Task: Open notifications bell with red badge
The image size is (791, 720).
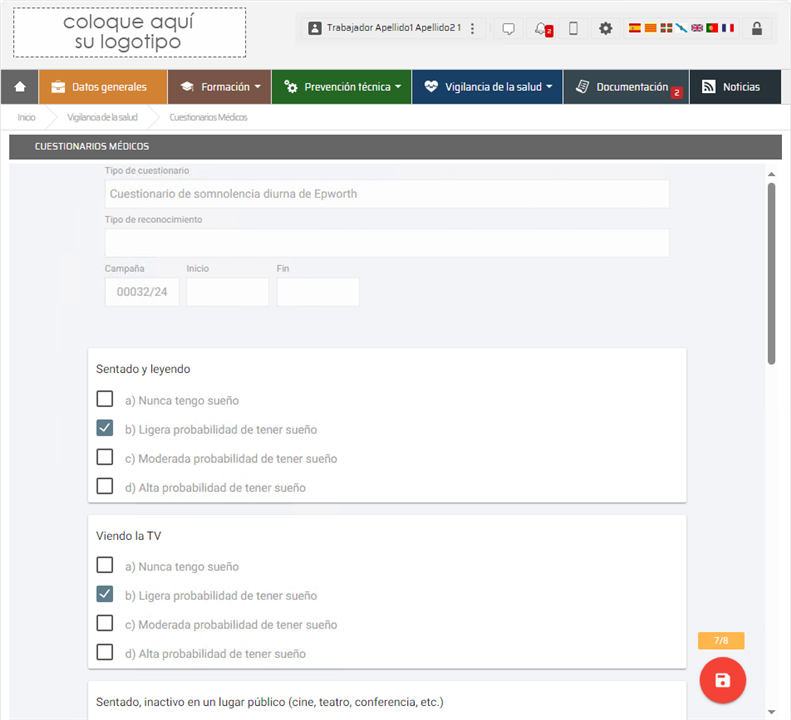Action: pos(541,29)
